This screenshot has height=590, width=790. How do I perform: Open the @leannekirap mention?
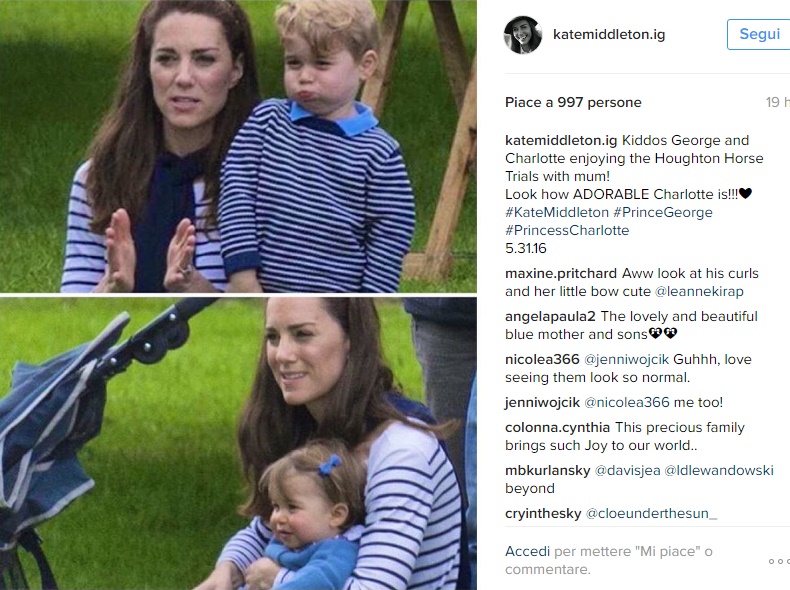click(x=699, y=292)
